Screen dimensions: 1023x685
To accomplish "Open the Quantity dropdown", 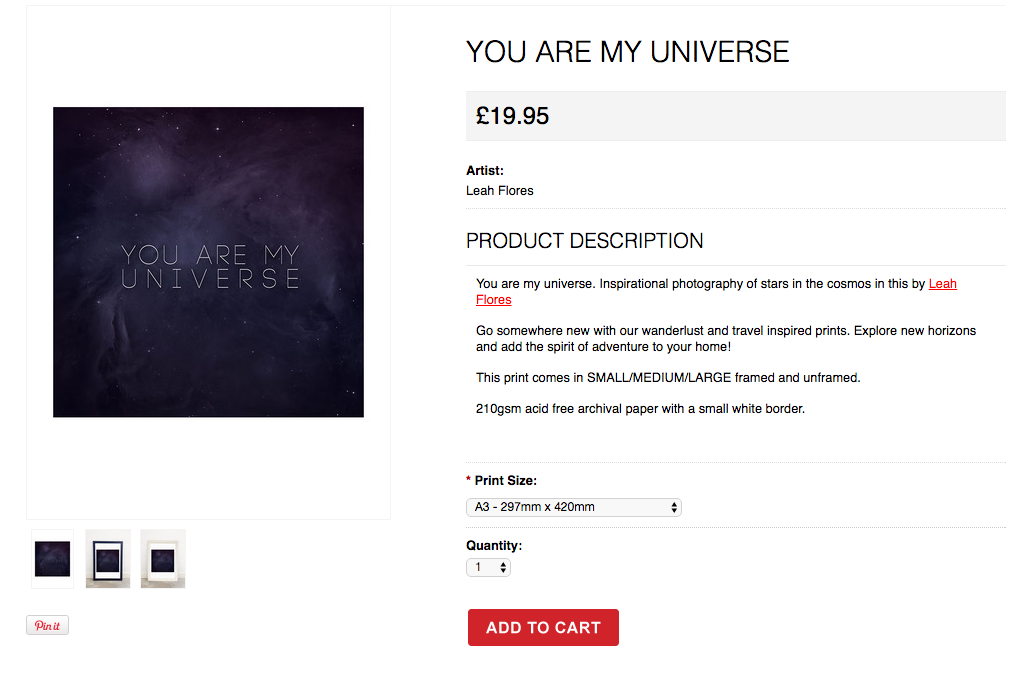I will pos(488,568).
